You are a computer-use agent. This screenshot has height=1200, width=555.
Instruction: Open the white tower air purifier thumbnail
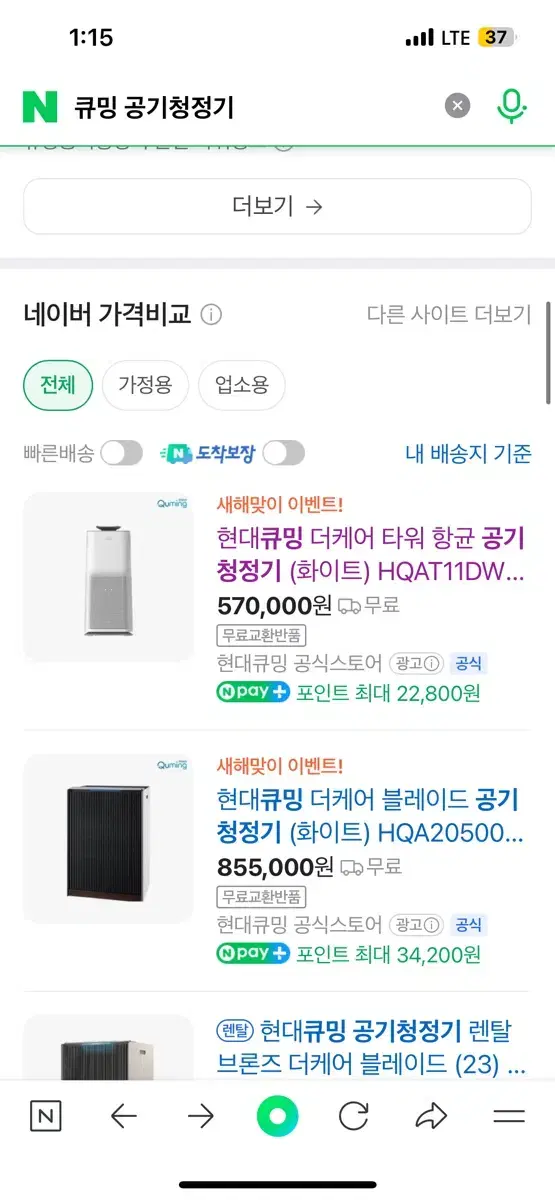108,577
